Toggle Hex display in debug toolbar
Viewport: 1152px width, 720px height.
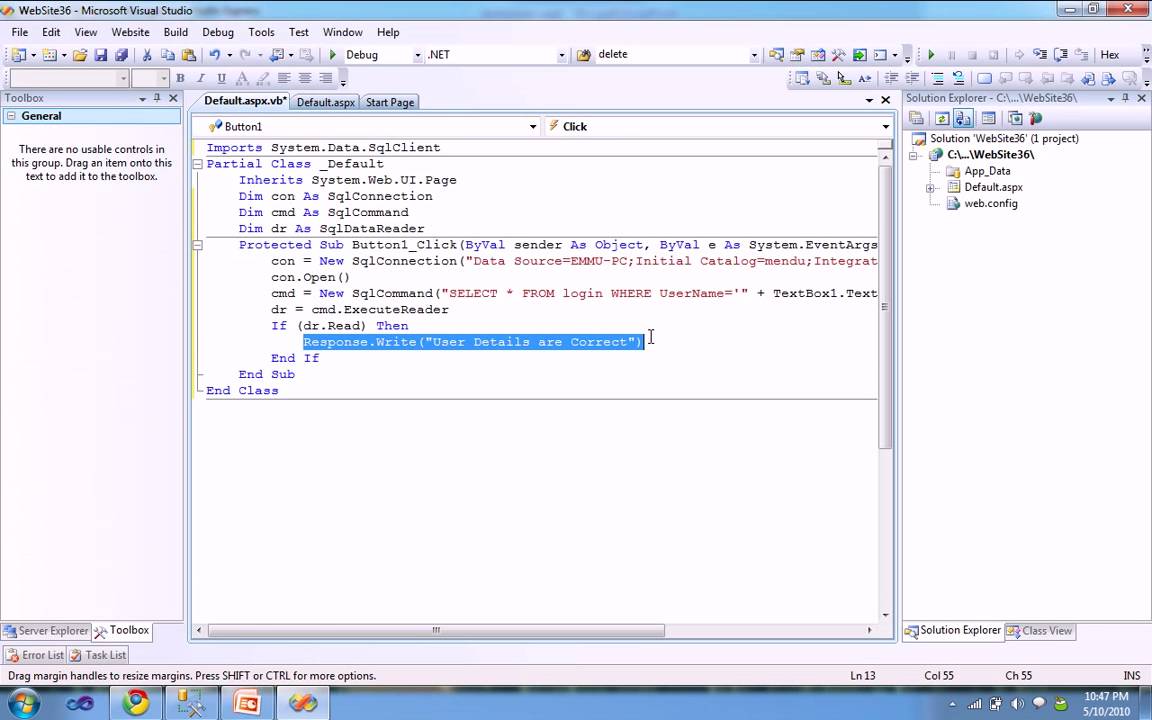click(x=1109, y=55)
